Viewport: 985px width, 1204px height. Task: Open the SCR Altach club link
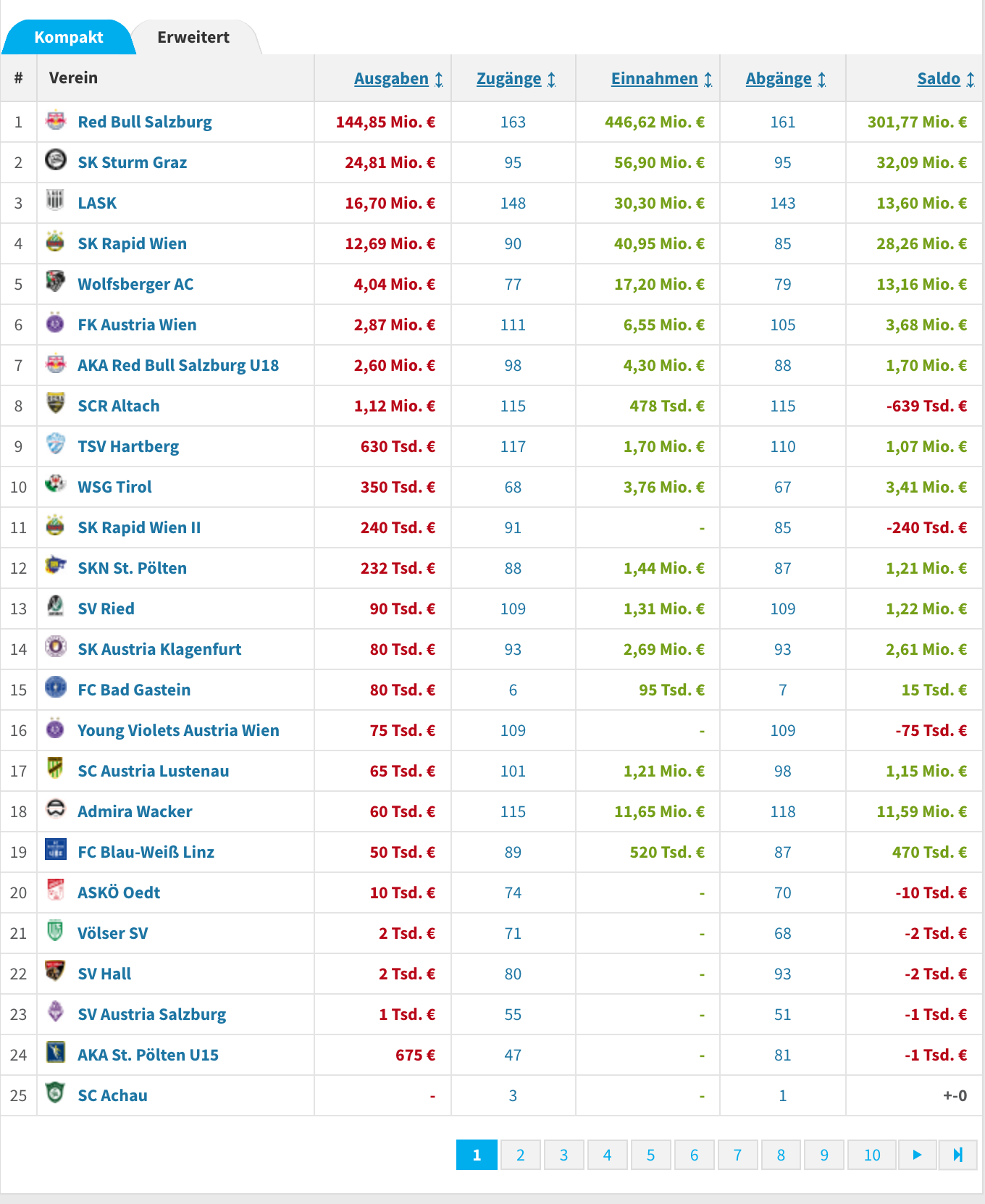pyautogui.click(x=119, y=406)
